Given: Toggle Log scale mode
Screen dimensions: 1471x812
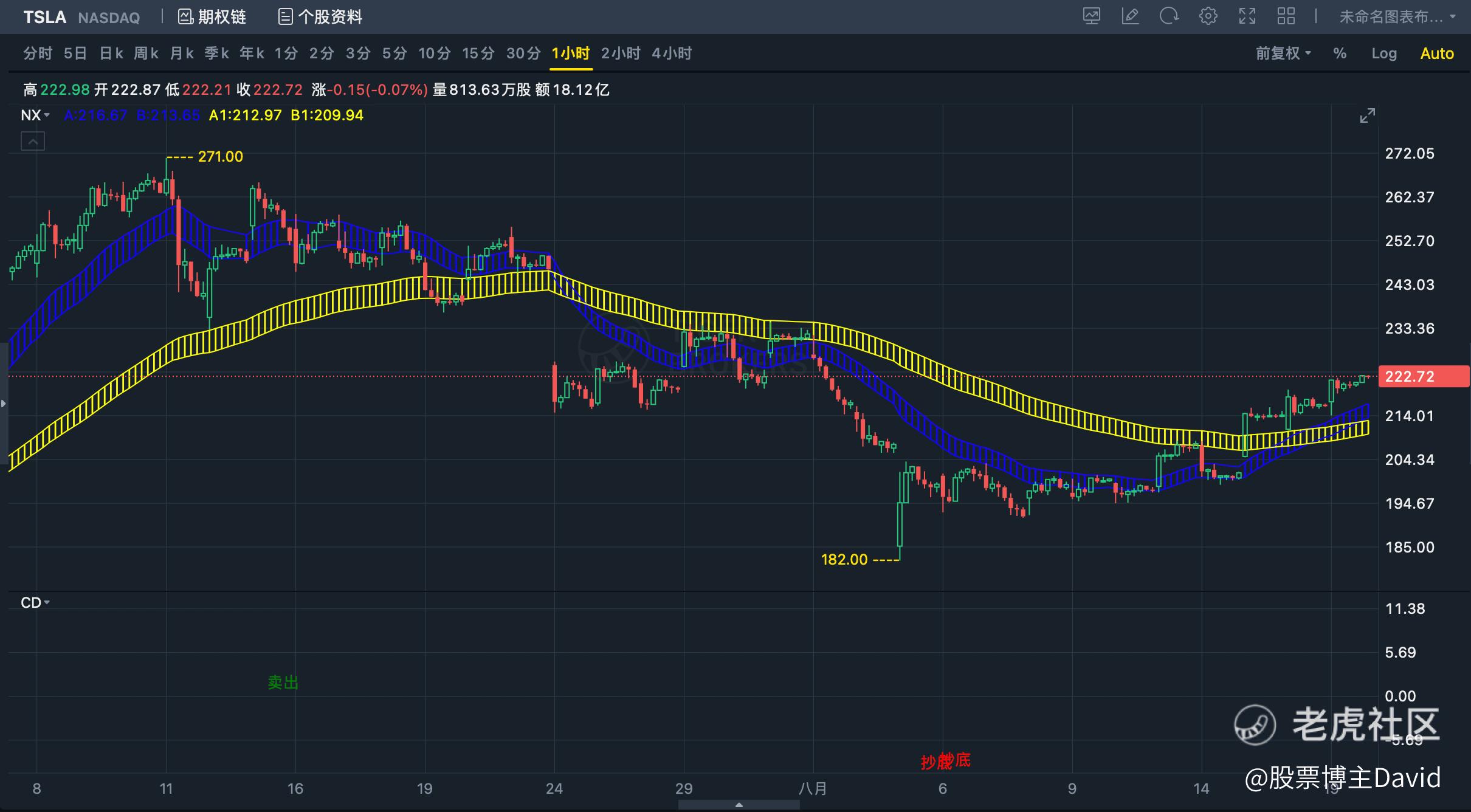Looking at the screenshot, I should coord(1384,53).
